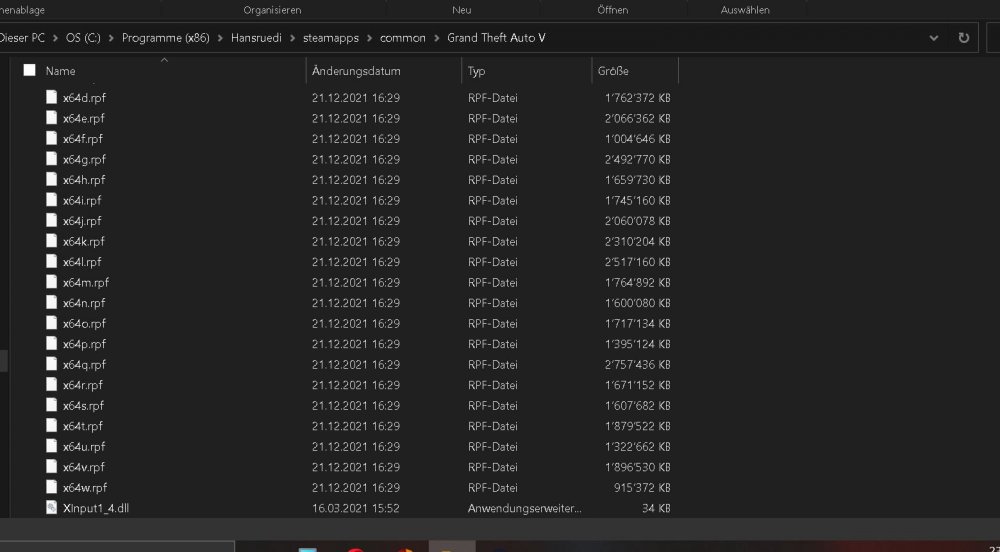Click the file icon of x64t.rpf
1000x552 pixels.
click(52, 425)
